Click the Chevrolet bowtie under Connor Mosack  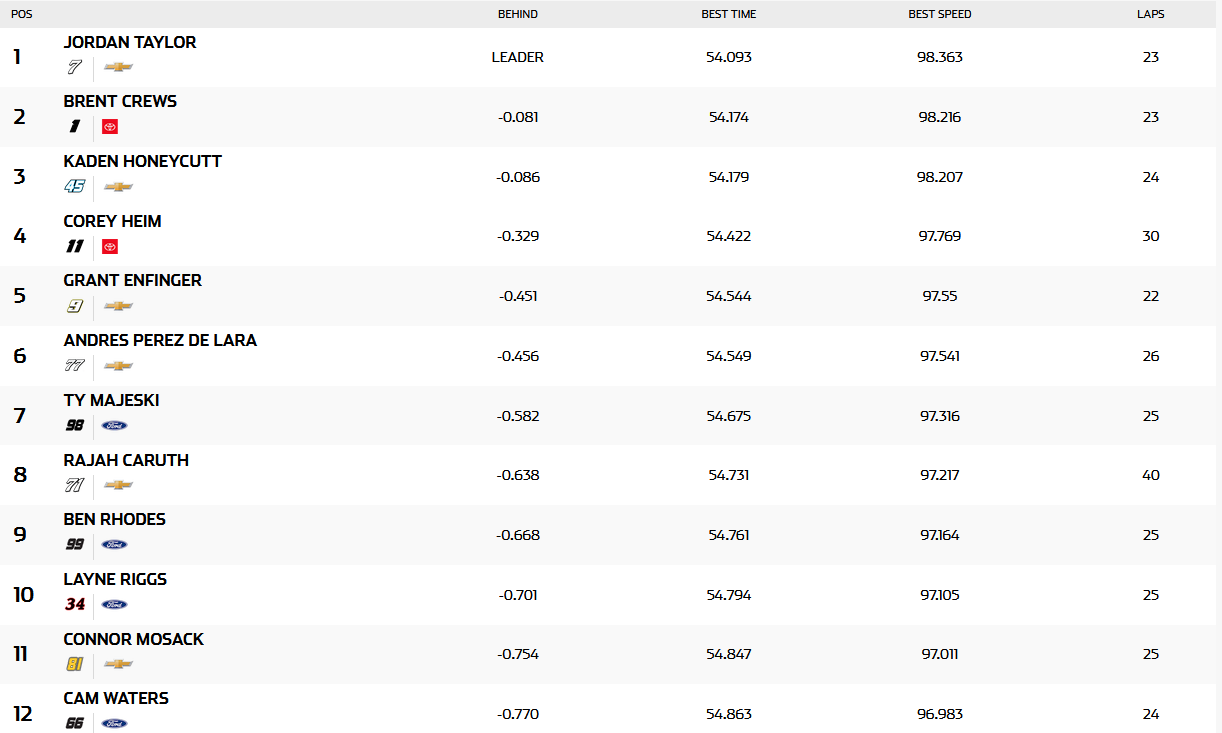pyautogui.click(x=118, y=664)
